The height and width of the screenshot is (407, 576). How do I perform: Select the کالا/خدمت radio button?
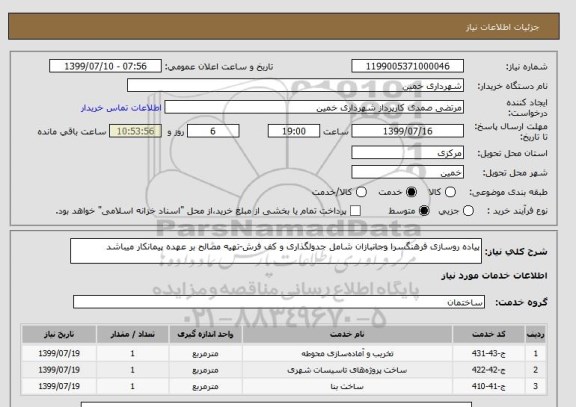pos(361,192)
